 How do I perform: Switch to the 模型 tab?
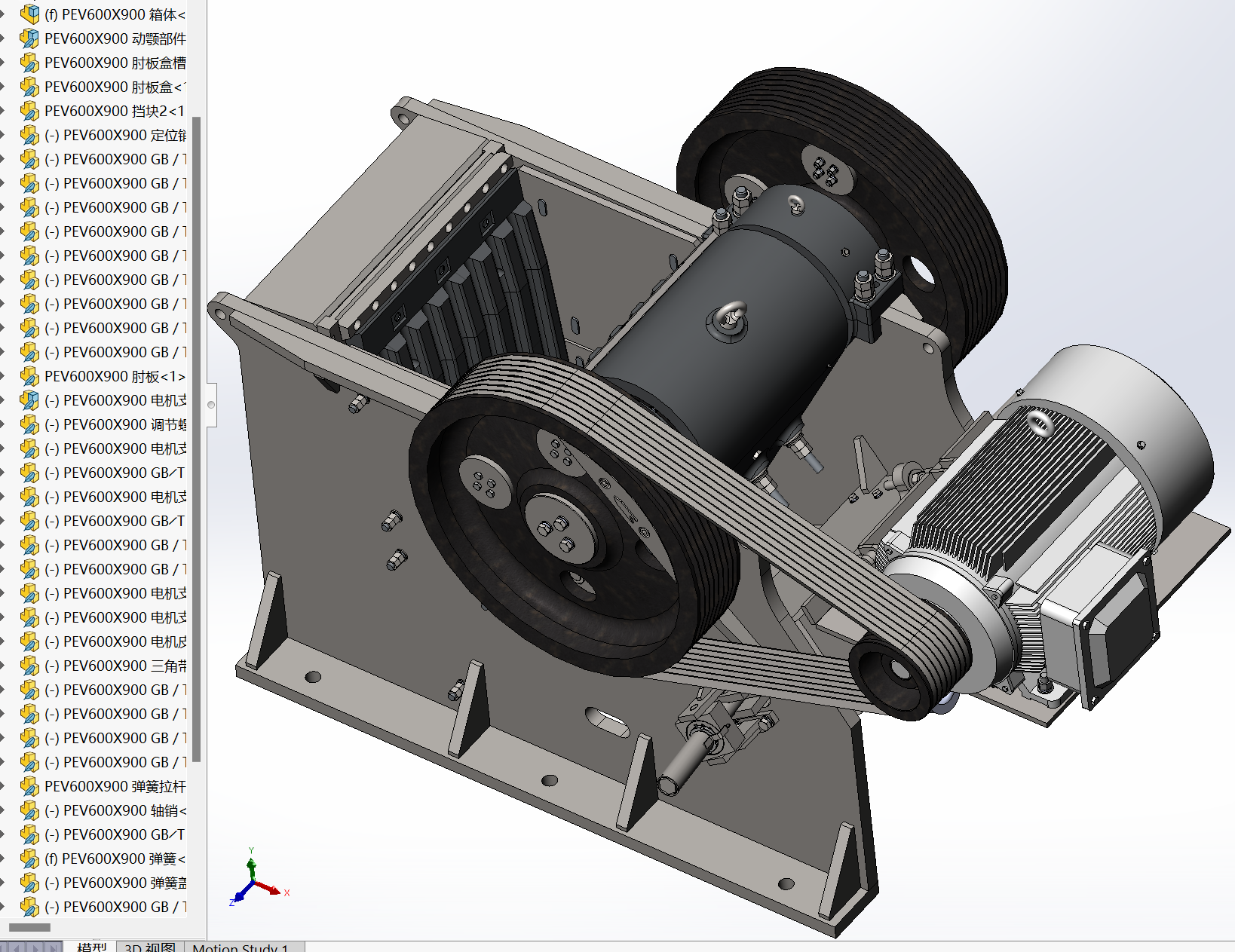click(x=92, y=947)
